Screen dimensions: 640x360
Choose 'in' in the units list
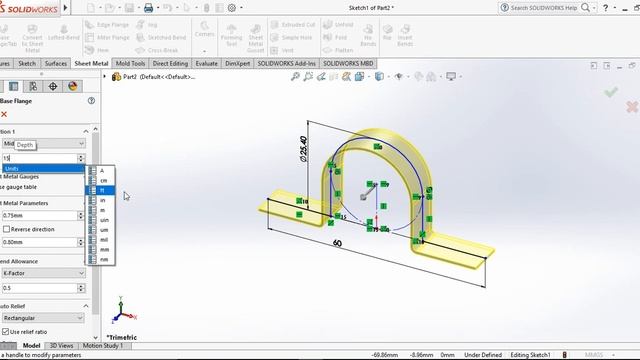[100, 200]
